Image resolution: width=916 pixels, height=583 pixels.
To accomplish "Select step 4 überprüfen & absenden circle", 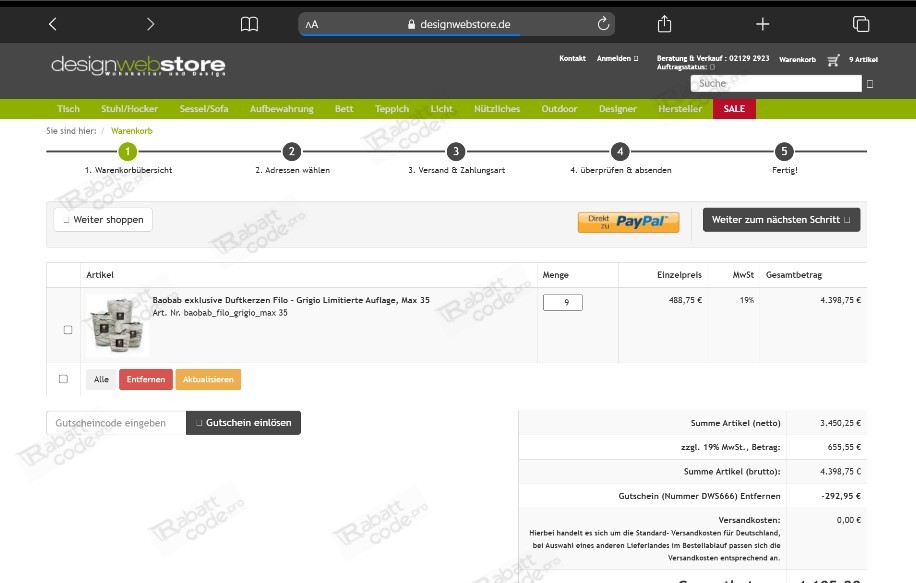I will click(620, 151).
